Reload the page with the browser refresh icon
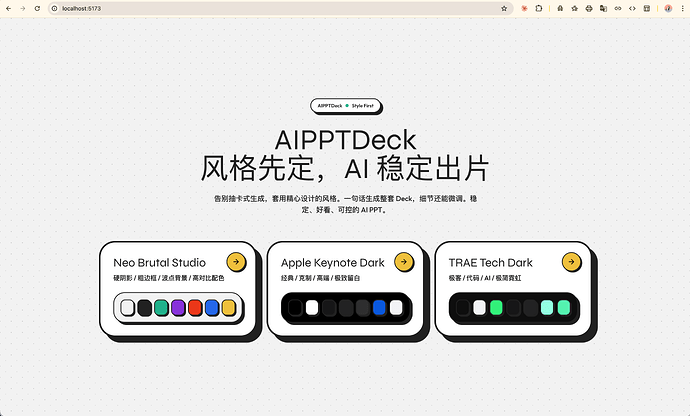This screenshot has height=416, width=690. click(x=38, y=8)
